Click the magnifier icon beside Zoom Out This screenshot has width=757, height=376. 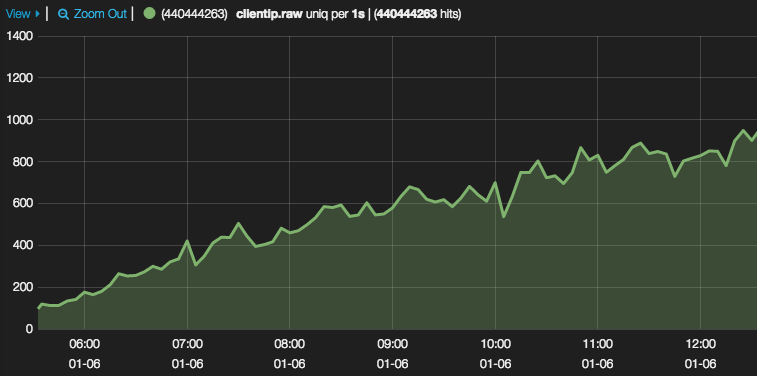point(63,14)
